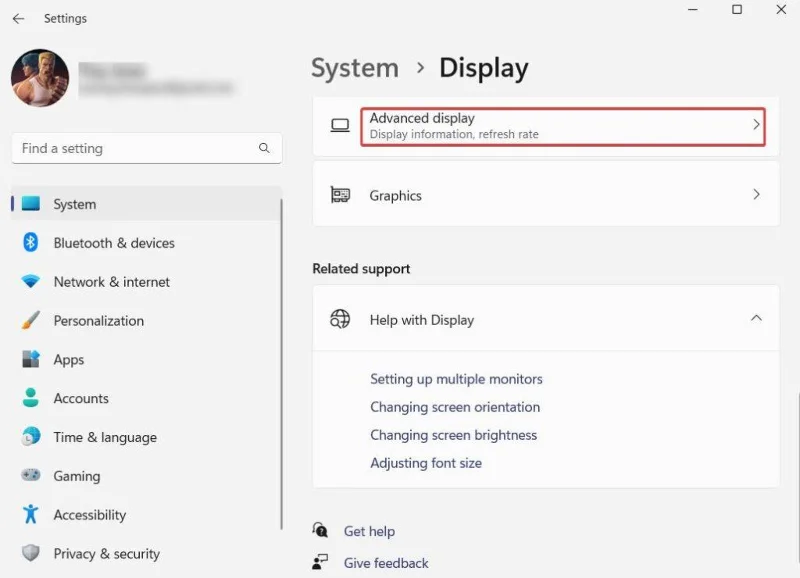Open the Personalization section

[x=98, y=321]
